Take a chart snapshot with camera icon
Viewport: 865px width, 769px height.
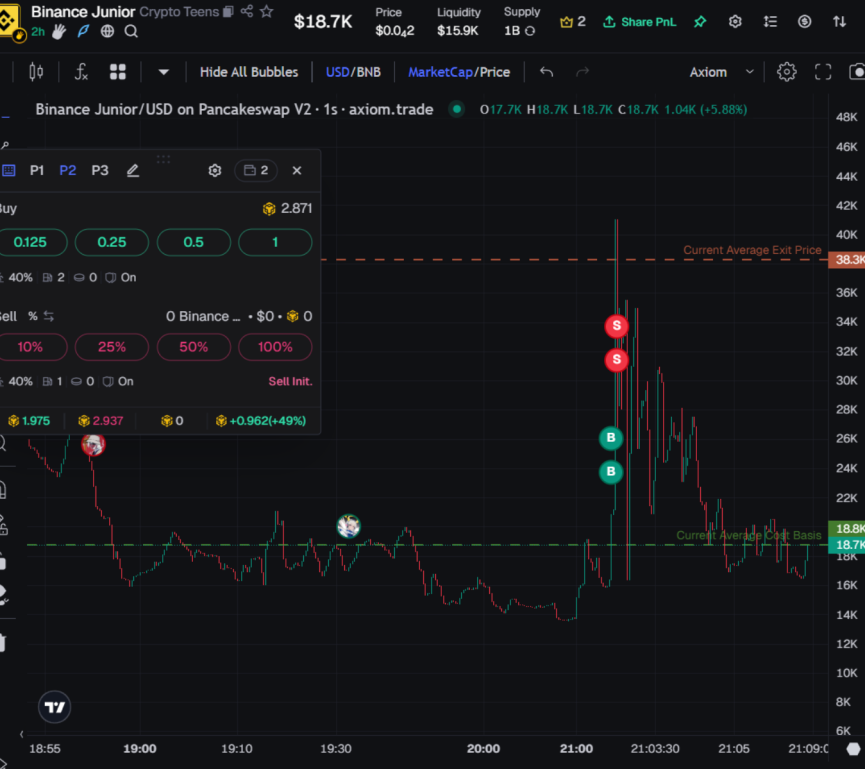[x=857, y=72]
